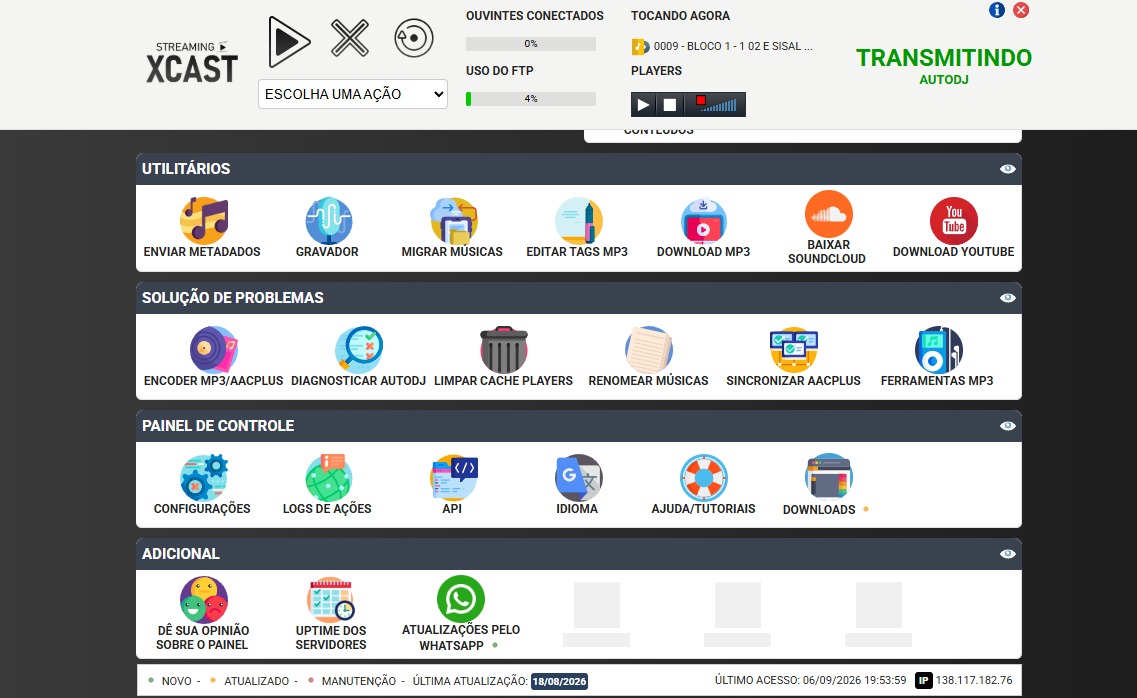The height and width of the screenshot is (698, 1137).
Task: Hide the Adicional section
Action: point(1008,554)
